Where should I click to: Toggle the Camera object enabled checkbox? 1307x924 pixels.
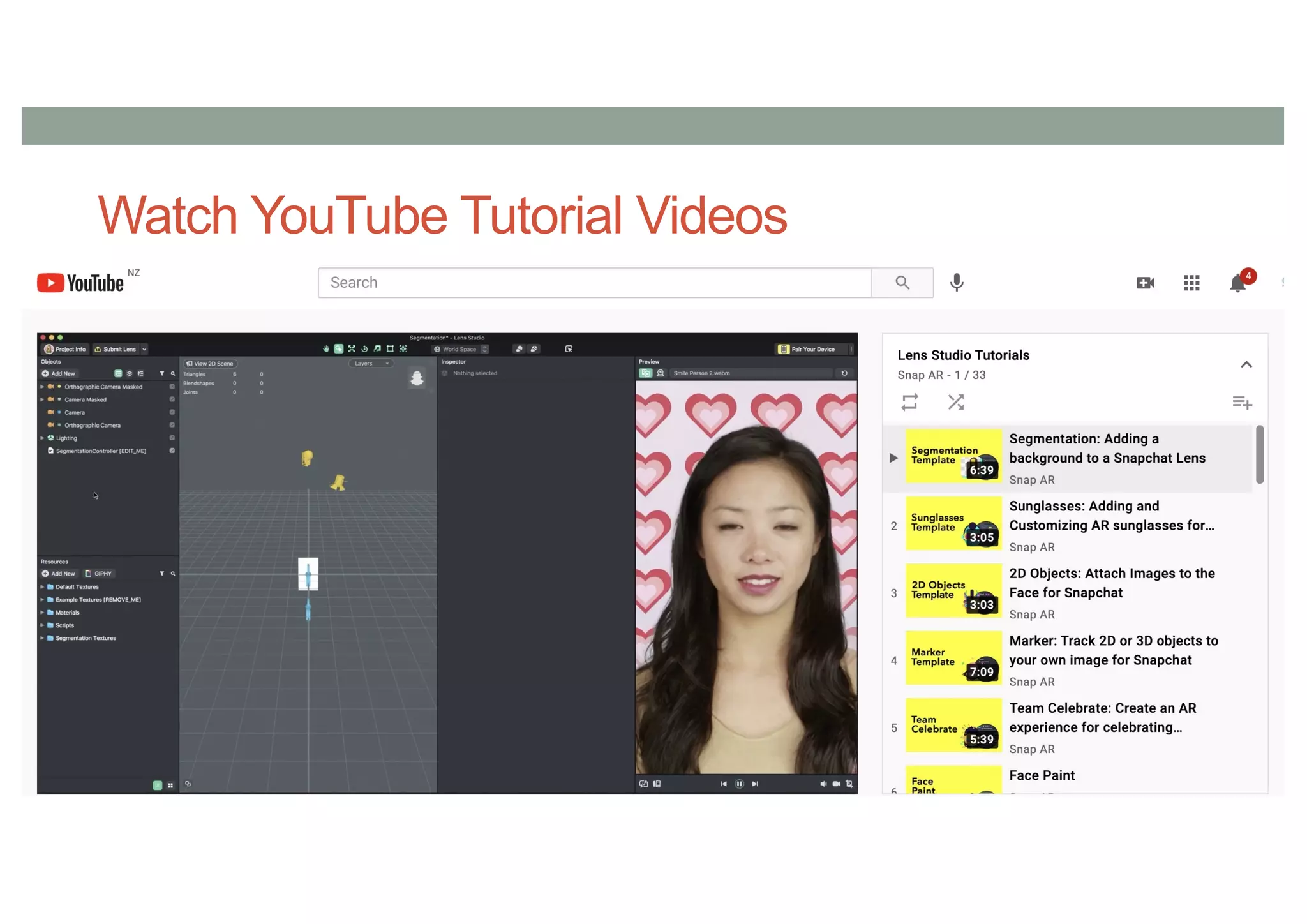click(x=172, y=412)
